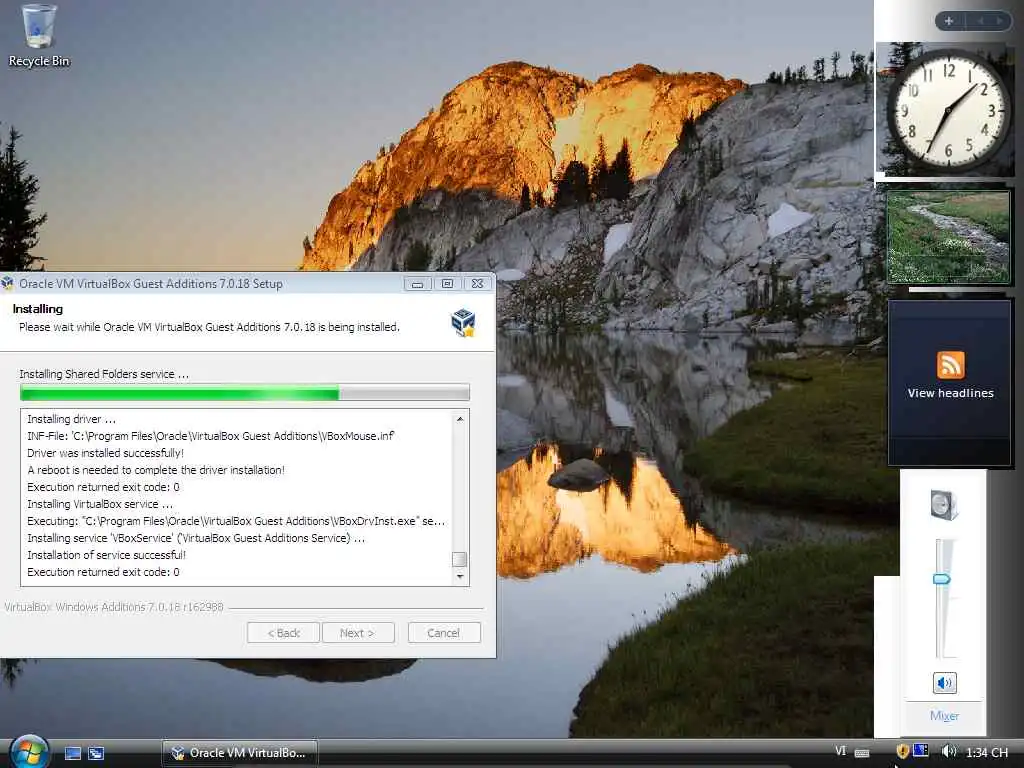Select log line 'A reboot is needed to complete'
The height and width of the screenshot is (768, 1024).
(156, 470)
